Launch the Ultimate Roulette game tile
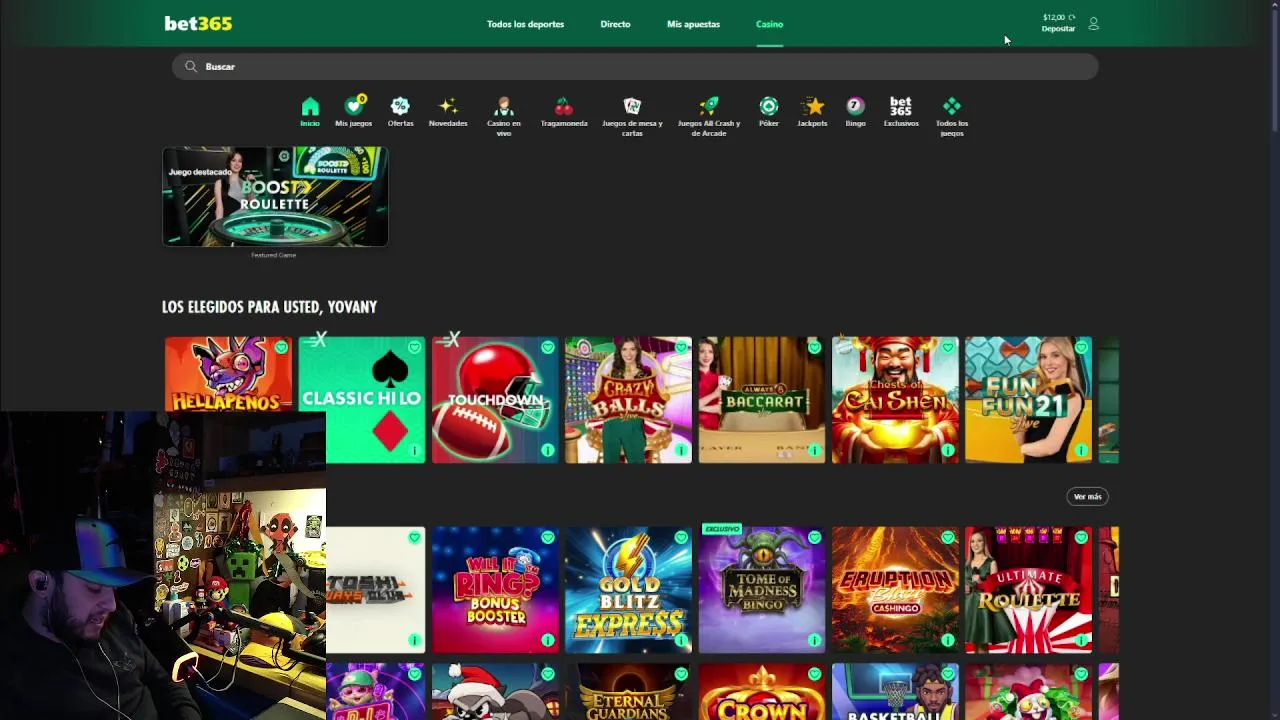The image size is (1280, 720). coord(1028,590)
